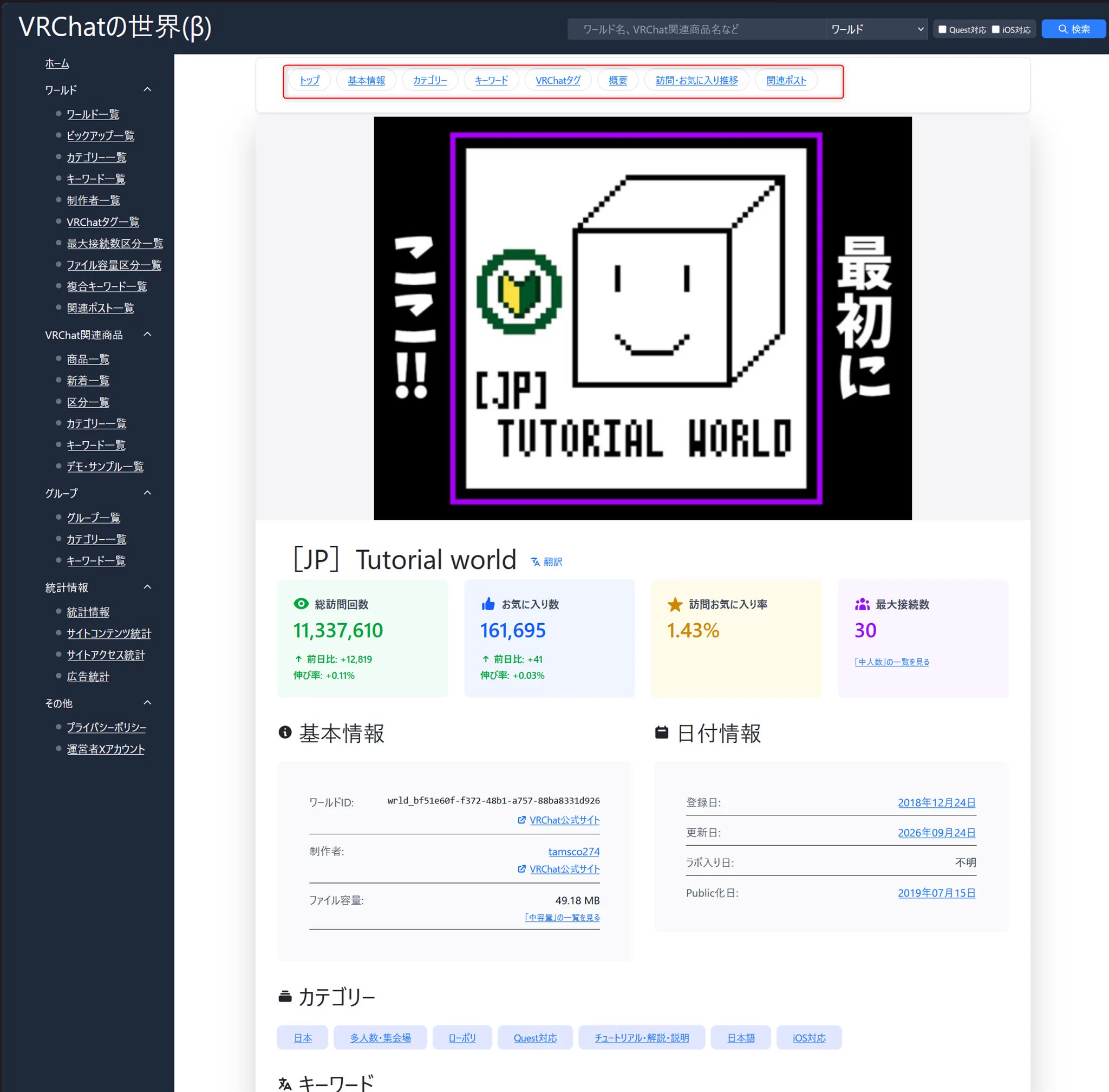Click the eye icon for 総訪問回数

click(x=301, y=604)
